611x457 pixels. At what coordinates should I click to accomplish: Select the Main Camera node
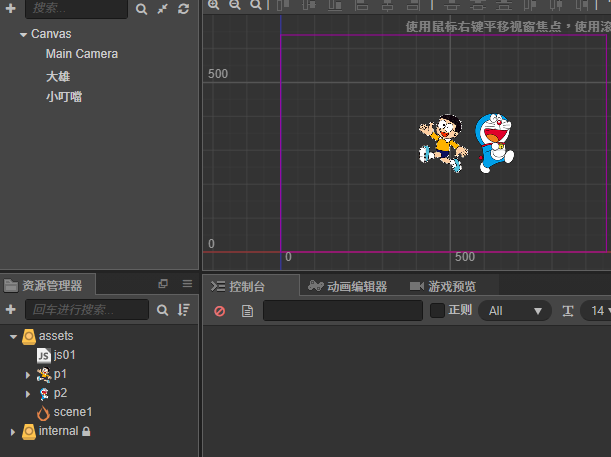point(82,54)
